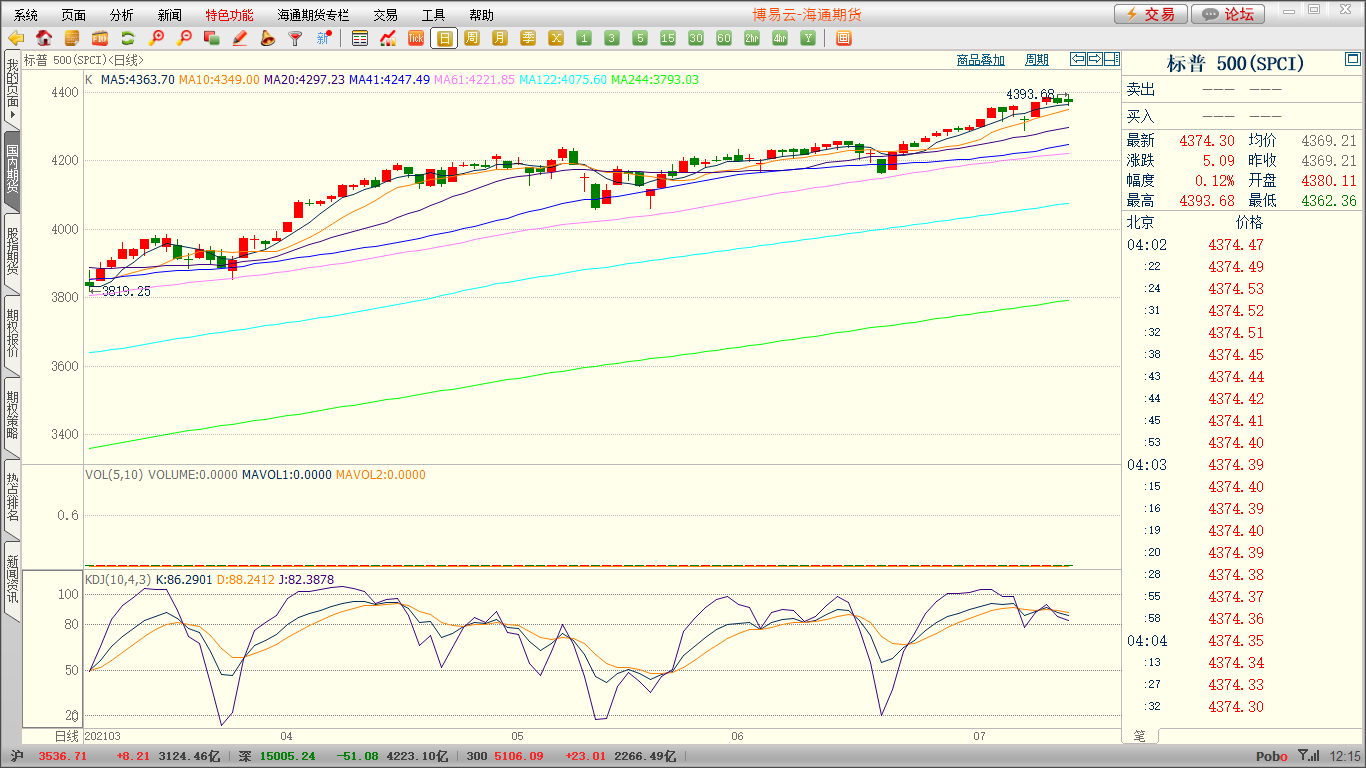Open the 系统 menu
This screenshot has height=768, width=1366.
click(x=26, y=15)
